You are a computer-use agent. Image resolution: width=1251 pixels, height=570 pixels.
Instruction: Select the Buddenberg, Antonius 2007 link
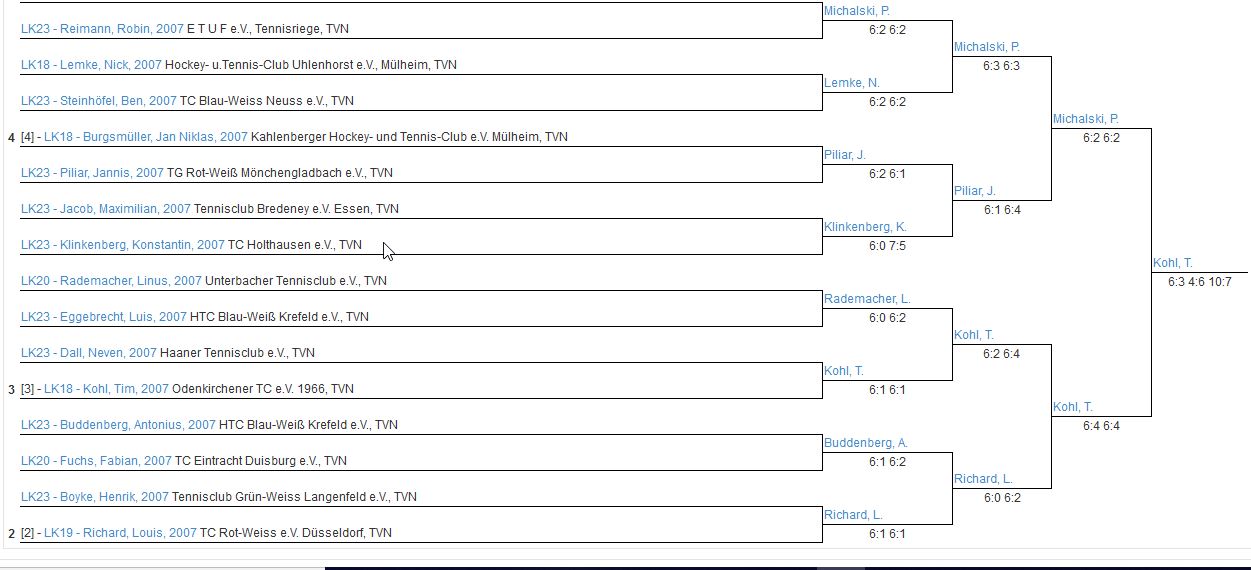coord(118,425)
